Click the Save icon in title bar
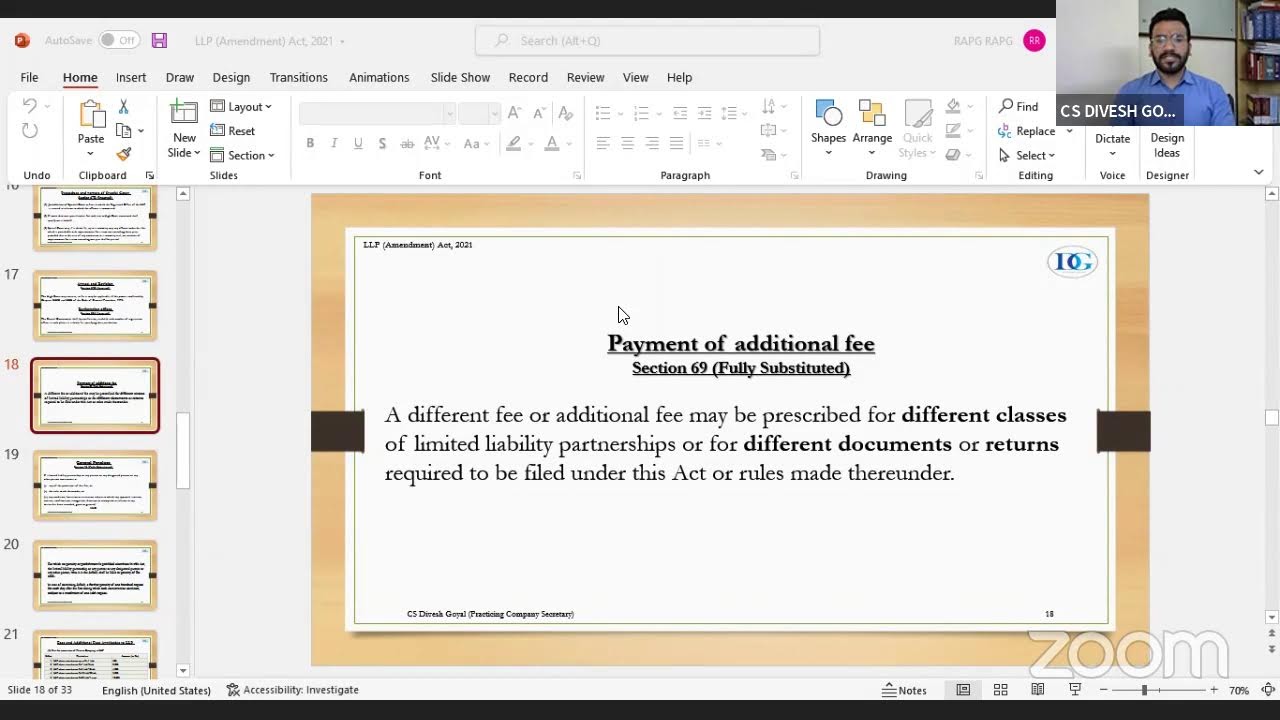 click(159, 41)
